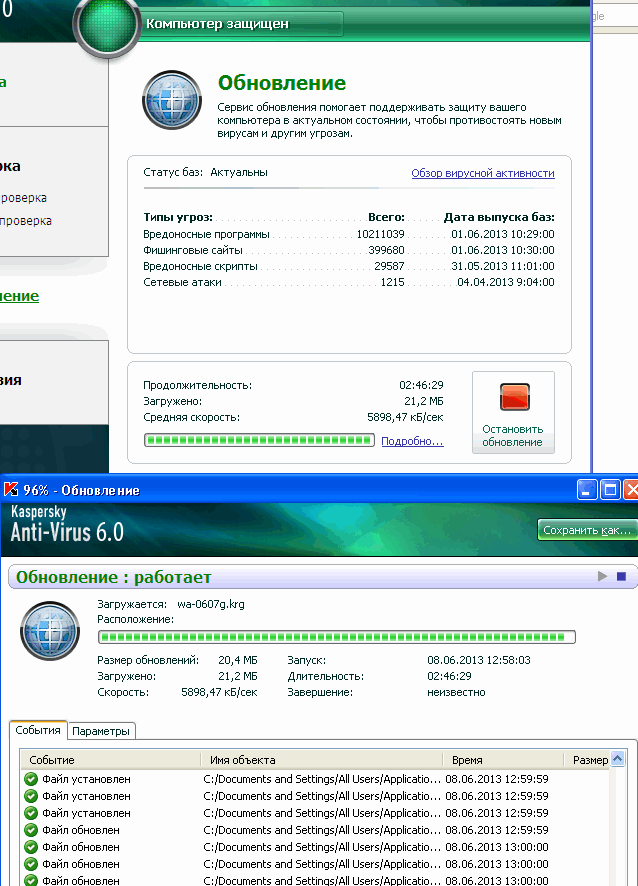
Task: Click the globe icon beside Обновление heading
Action: [172, 100]
